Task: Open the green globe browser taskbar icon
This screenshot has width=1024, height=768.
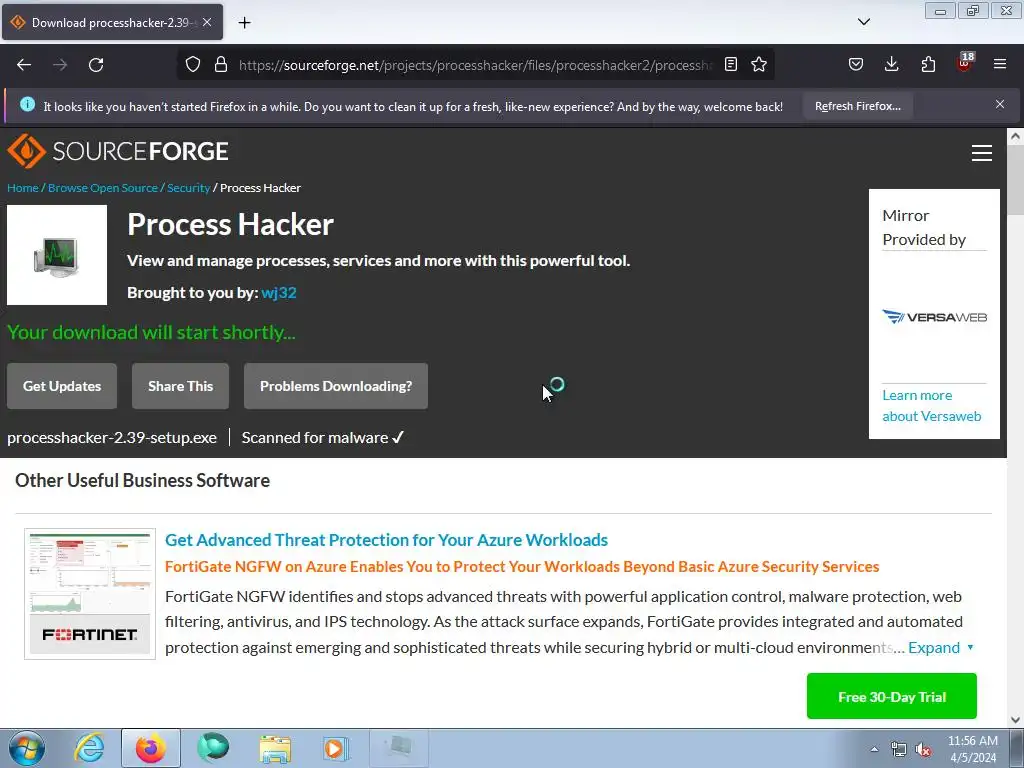Action: pyautogui.click(x=213, y=748)
